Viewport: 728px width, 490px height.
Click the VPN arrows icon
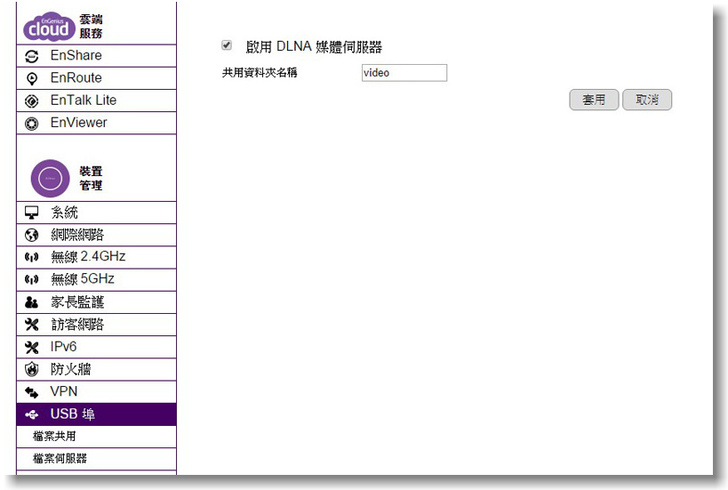pos(32,392)
